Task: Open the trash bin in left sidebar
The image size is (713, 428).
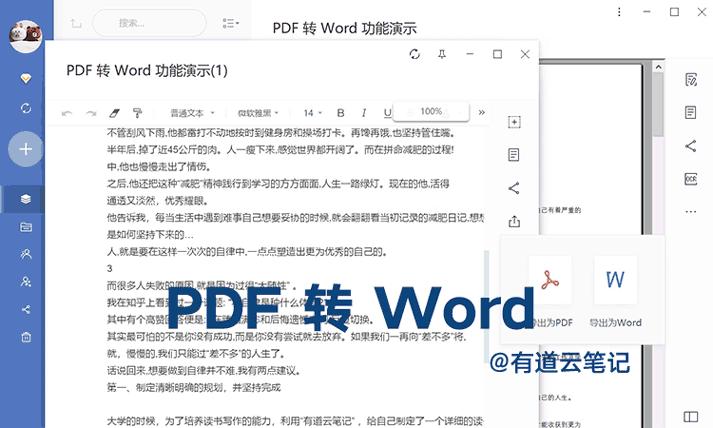Action: point(26,337)
